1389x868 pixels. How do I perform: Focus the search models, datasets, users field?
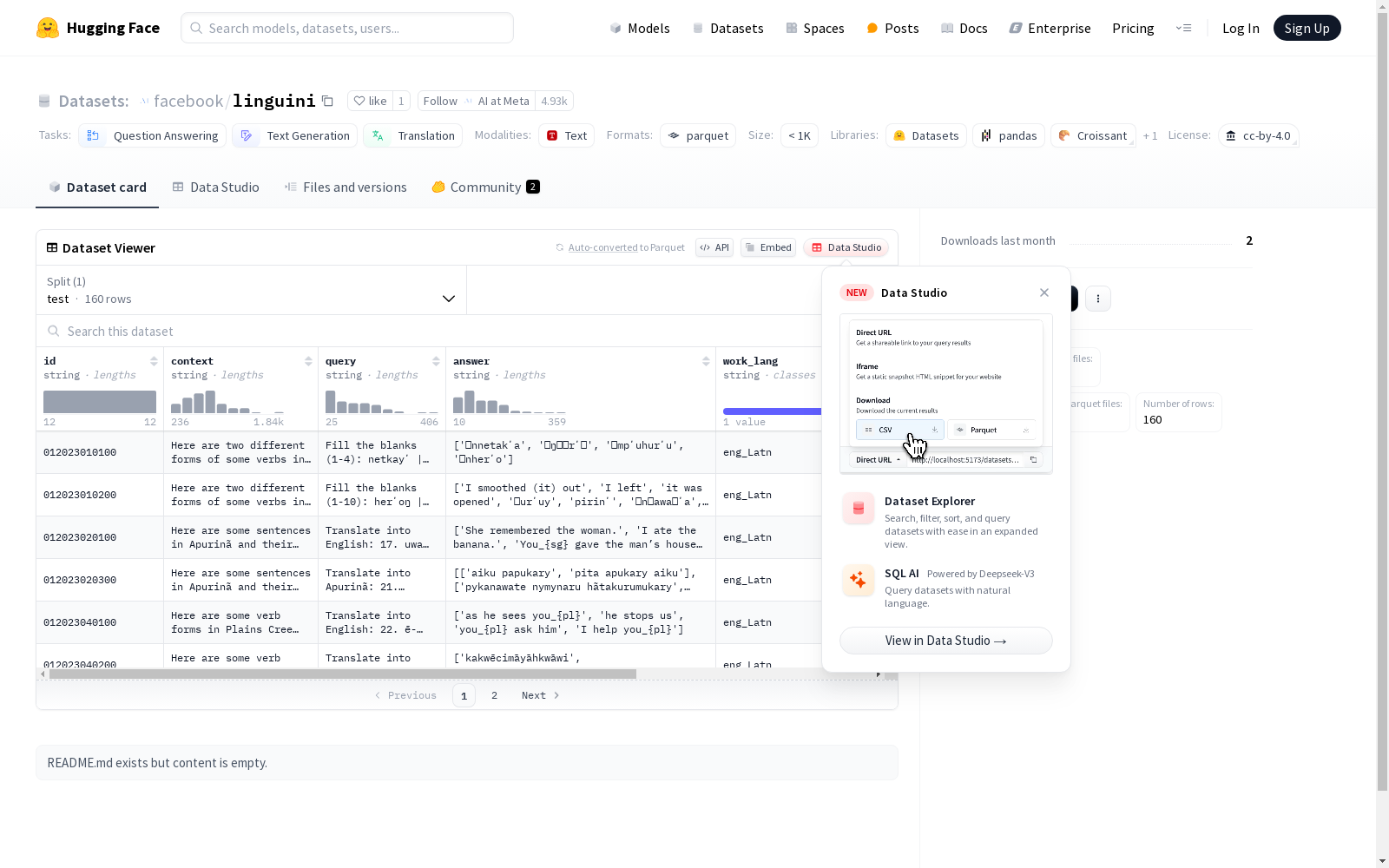(347, 28)
